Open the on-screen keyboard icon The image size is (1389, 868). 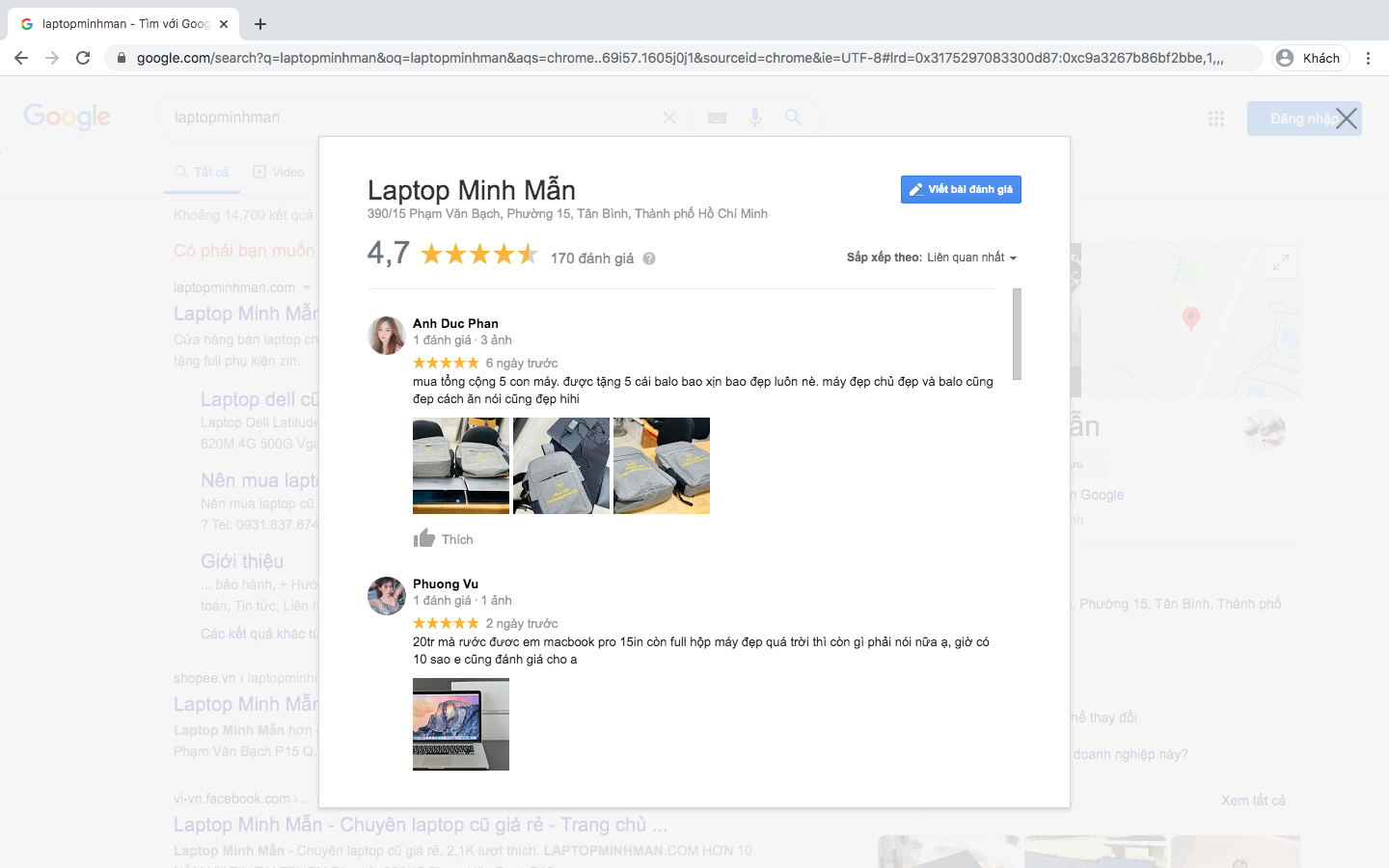coord(717,118)
